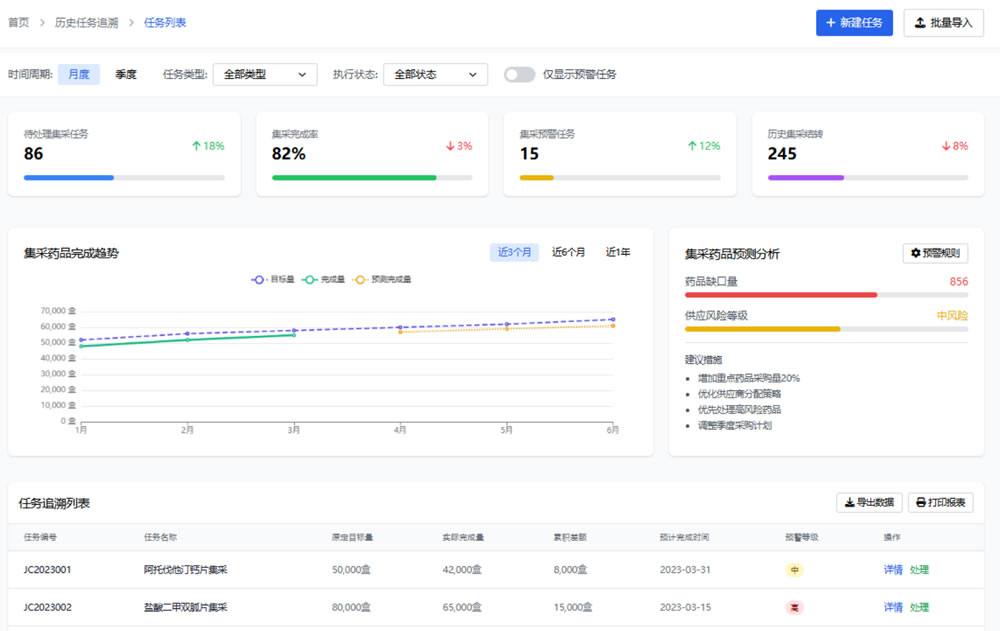Image resolution: width=1000 pixels, height=631 pixels.
Task: Switch to 季度 time period
Action: pos(126,74)
